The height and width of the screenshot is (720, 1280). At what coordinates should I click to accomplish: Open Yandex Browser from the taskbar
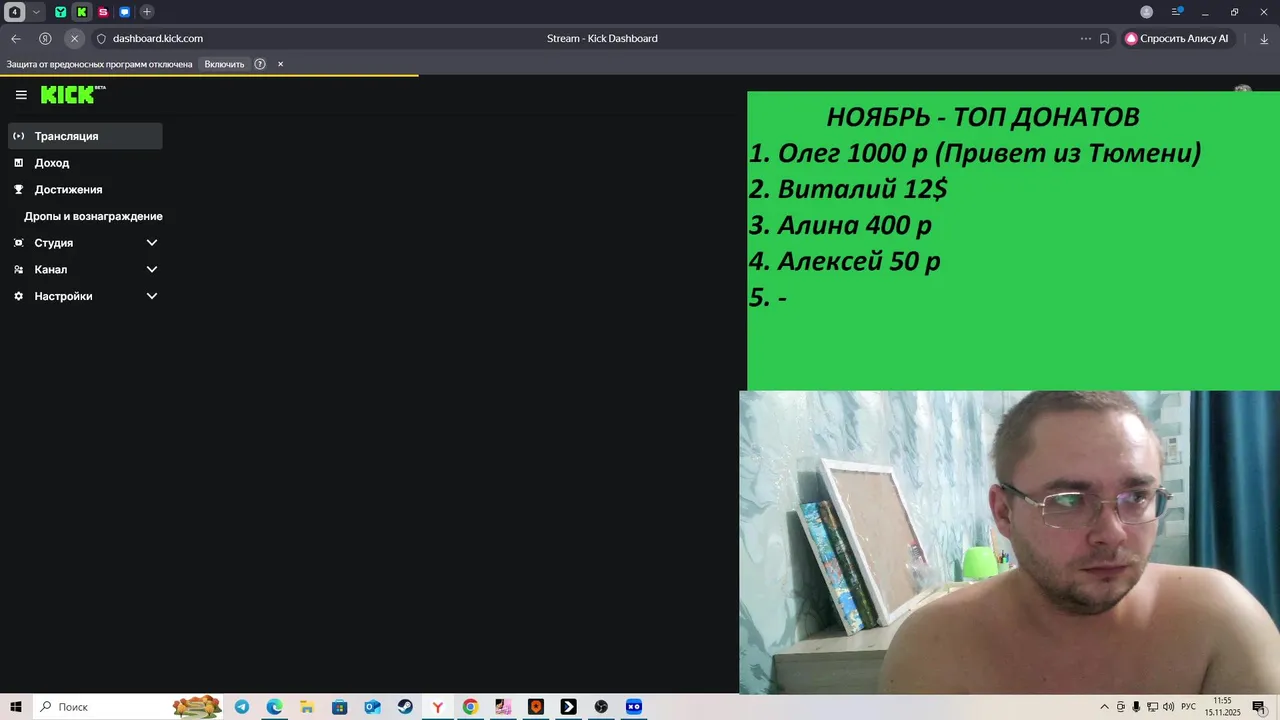click(438, 707)
